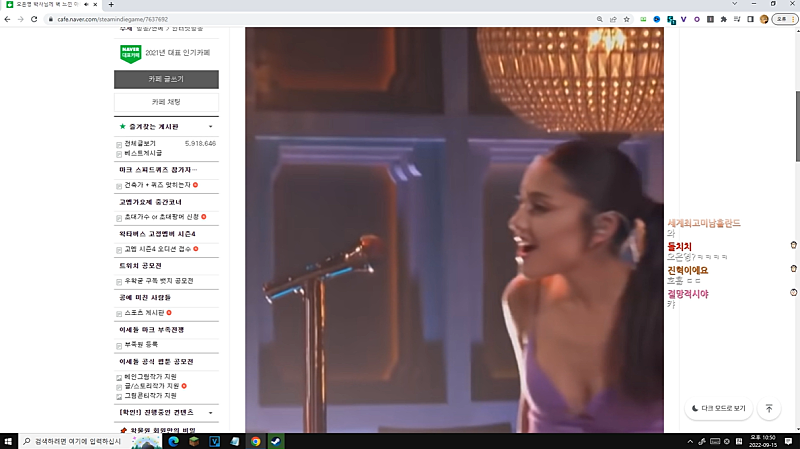This screenshot has height=449, width=800.
Task: Click the share page icon
Action: 613,19
